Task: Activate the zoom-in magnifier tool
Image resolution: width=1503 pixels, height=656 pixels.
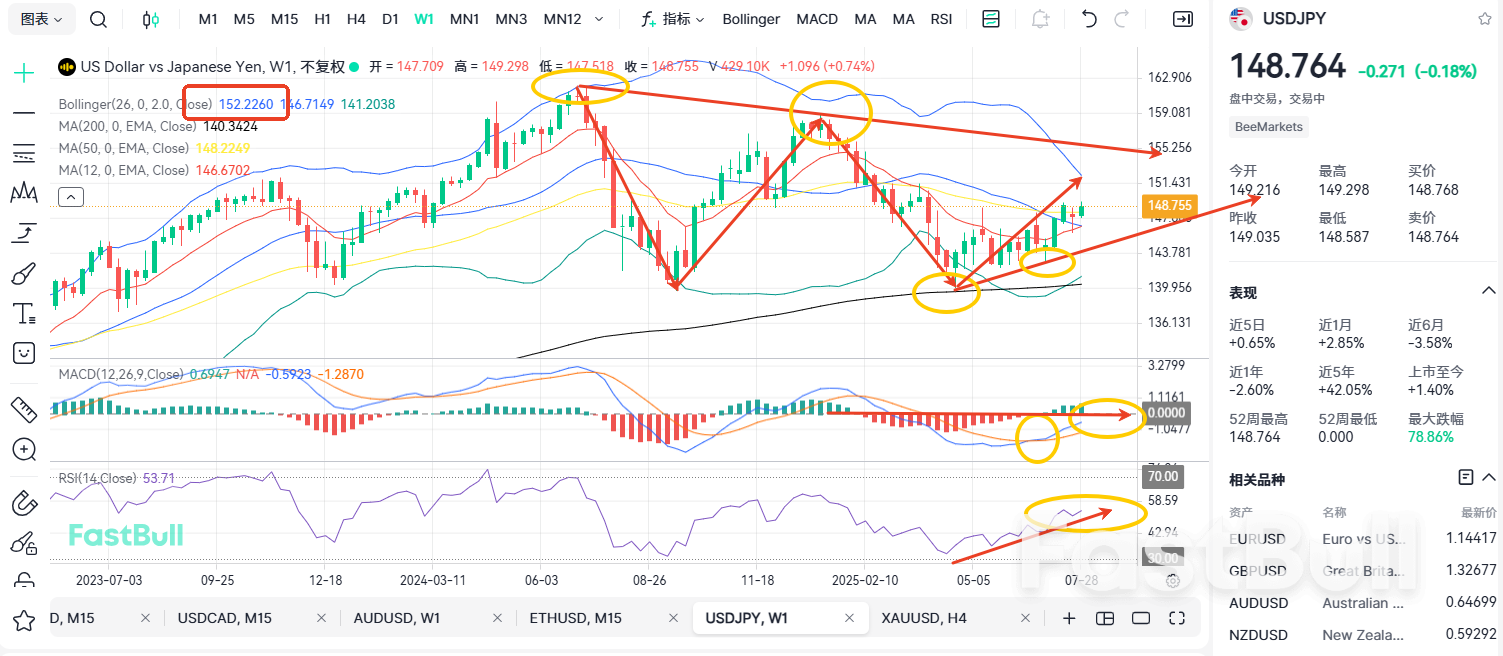Action: (23, 449)
